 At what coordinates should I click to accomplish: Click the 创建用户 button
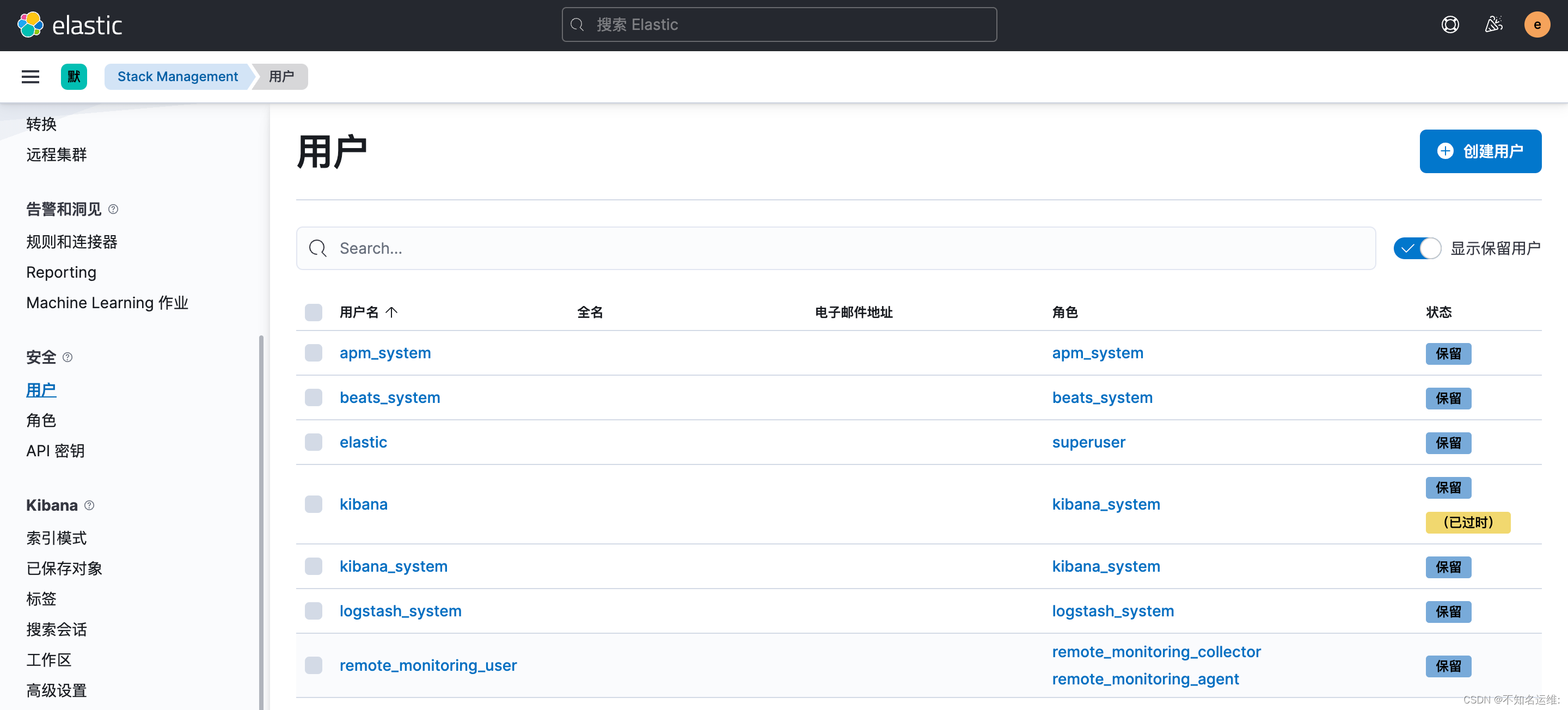[1480, 151]
